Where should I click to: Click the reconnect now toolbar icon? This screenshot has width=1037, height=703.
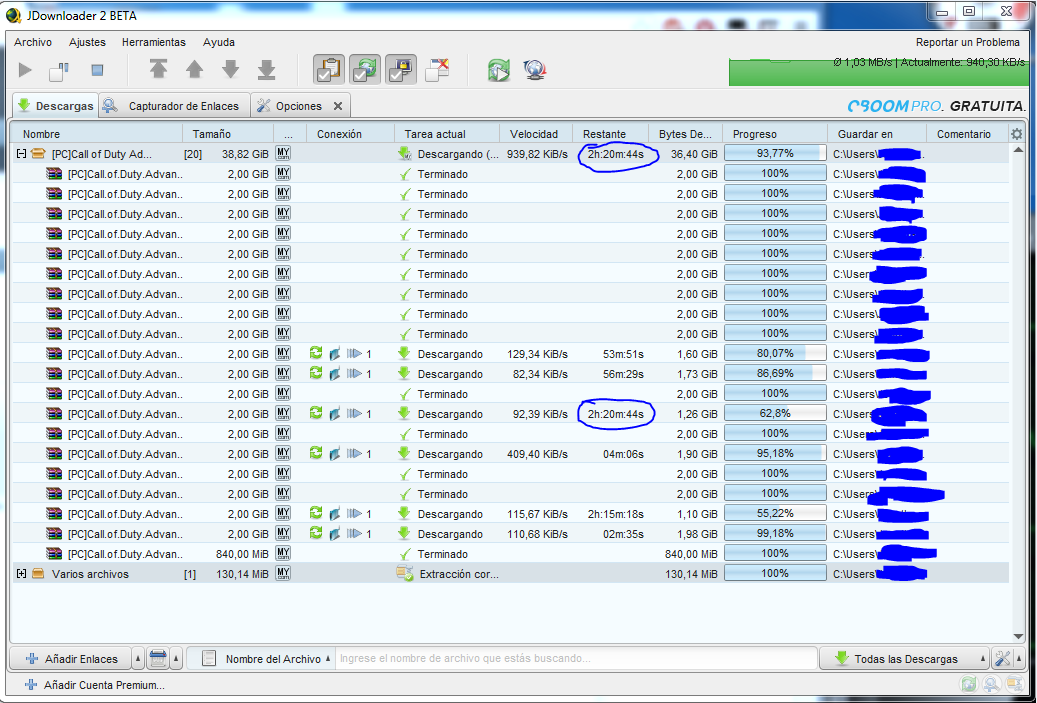coord(499,69)
